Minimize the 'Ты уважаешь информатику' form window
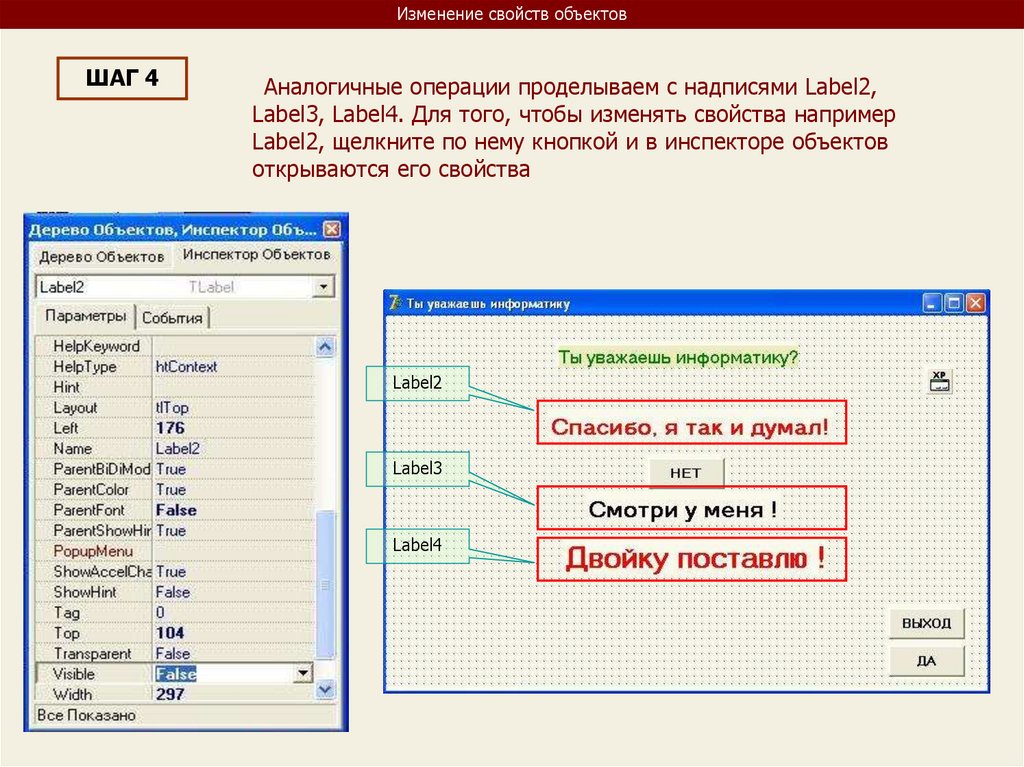The image size is (1024, 767). point(932,303)
